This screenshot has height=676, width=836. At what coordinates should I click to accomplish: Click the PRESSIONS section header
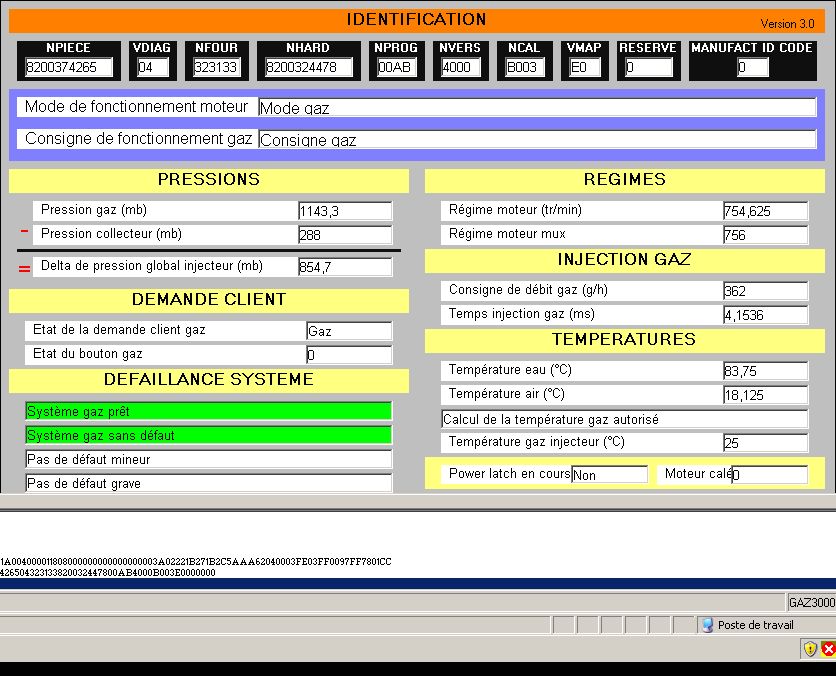tap(208, 180)
